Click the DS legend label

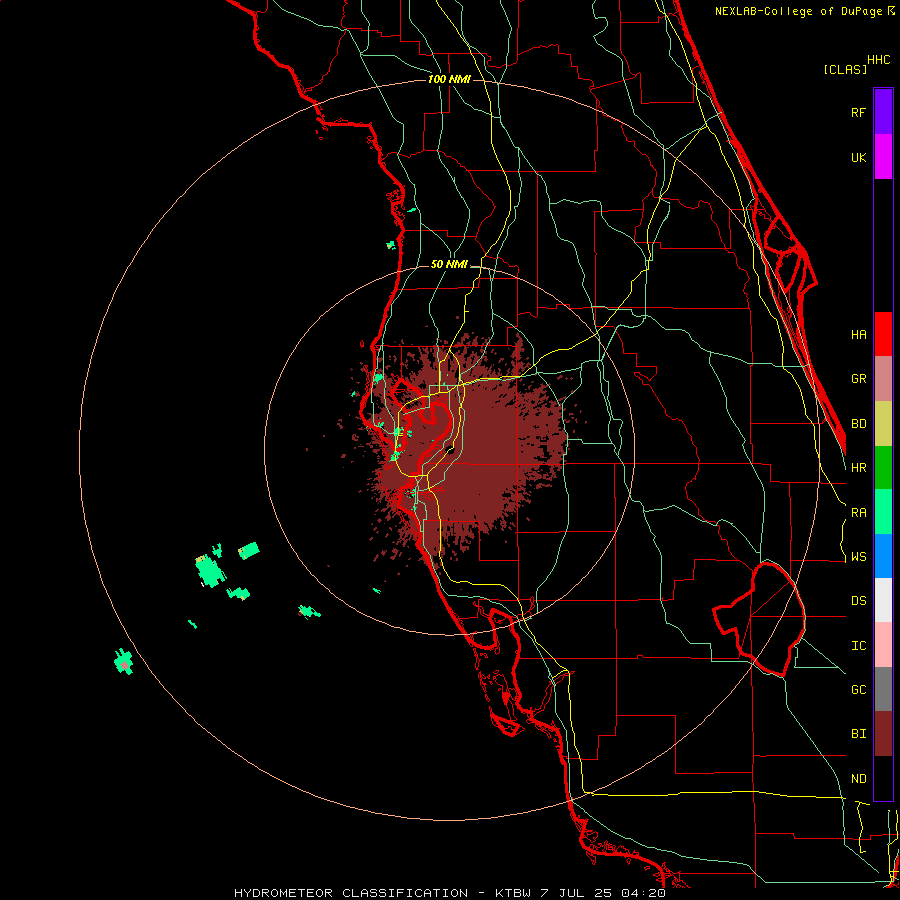(858, 601)
